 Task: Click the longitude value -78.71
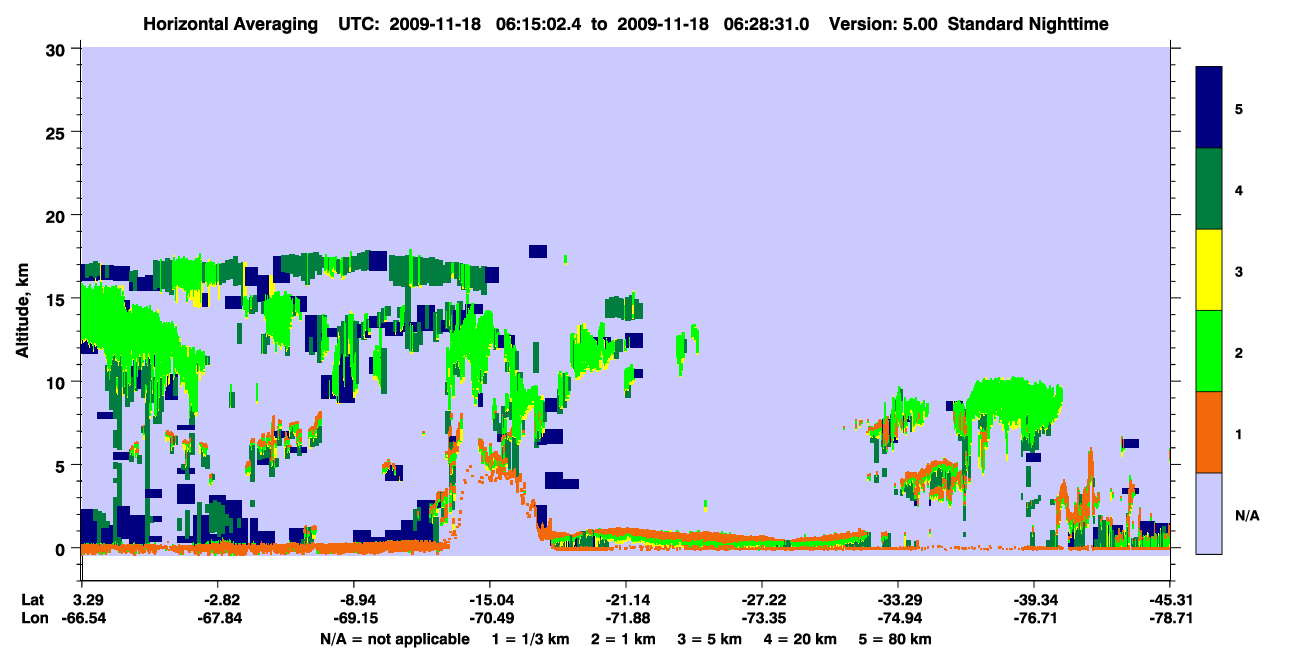pyautogui.click(x=1169, y=619)
